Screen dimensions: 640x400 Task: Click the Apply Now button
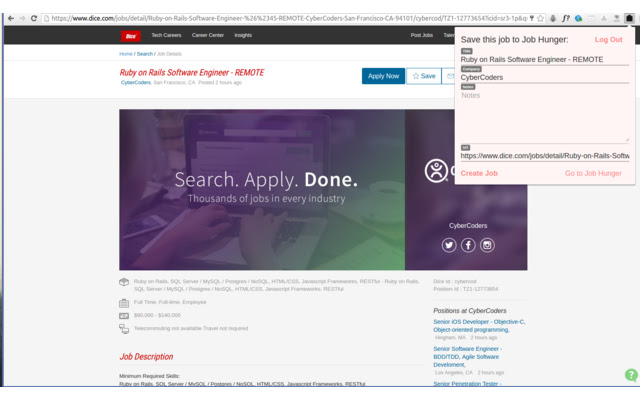(383, 76)
